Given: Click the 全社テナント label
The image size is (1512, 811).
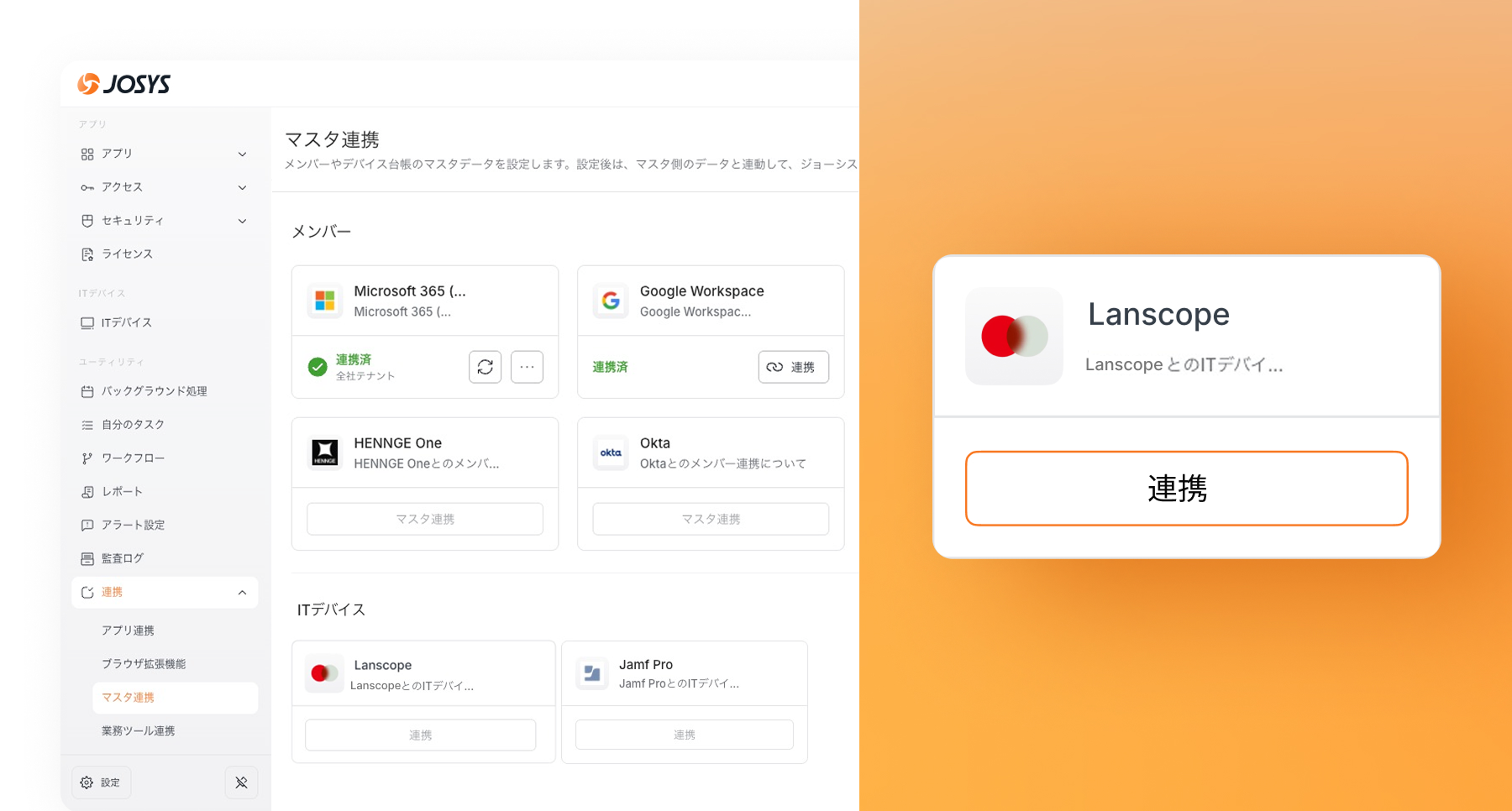Looking at the screenshot, I should pyautogui.click(x=365, y=376).
